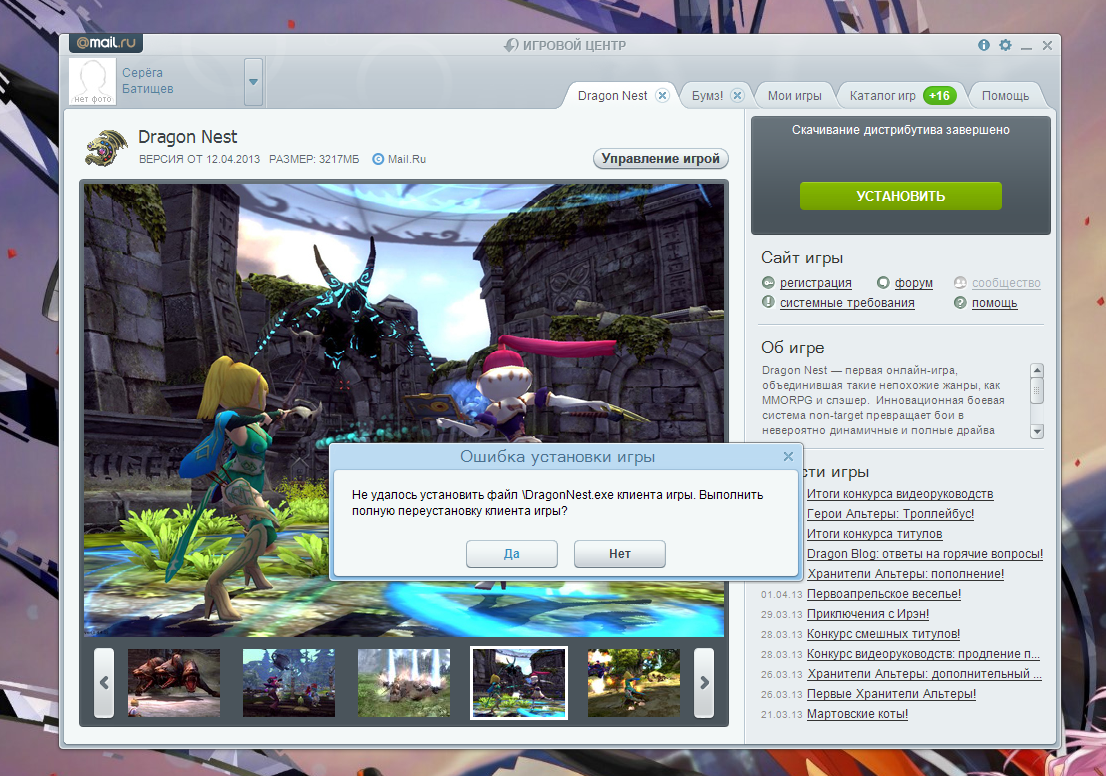Open the Мои игры tab

794,95
